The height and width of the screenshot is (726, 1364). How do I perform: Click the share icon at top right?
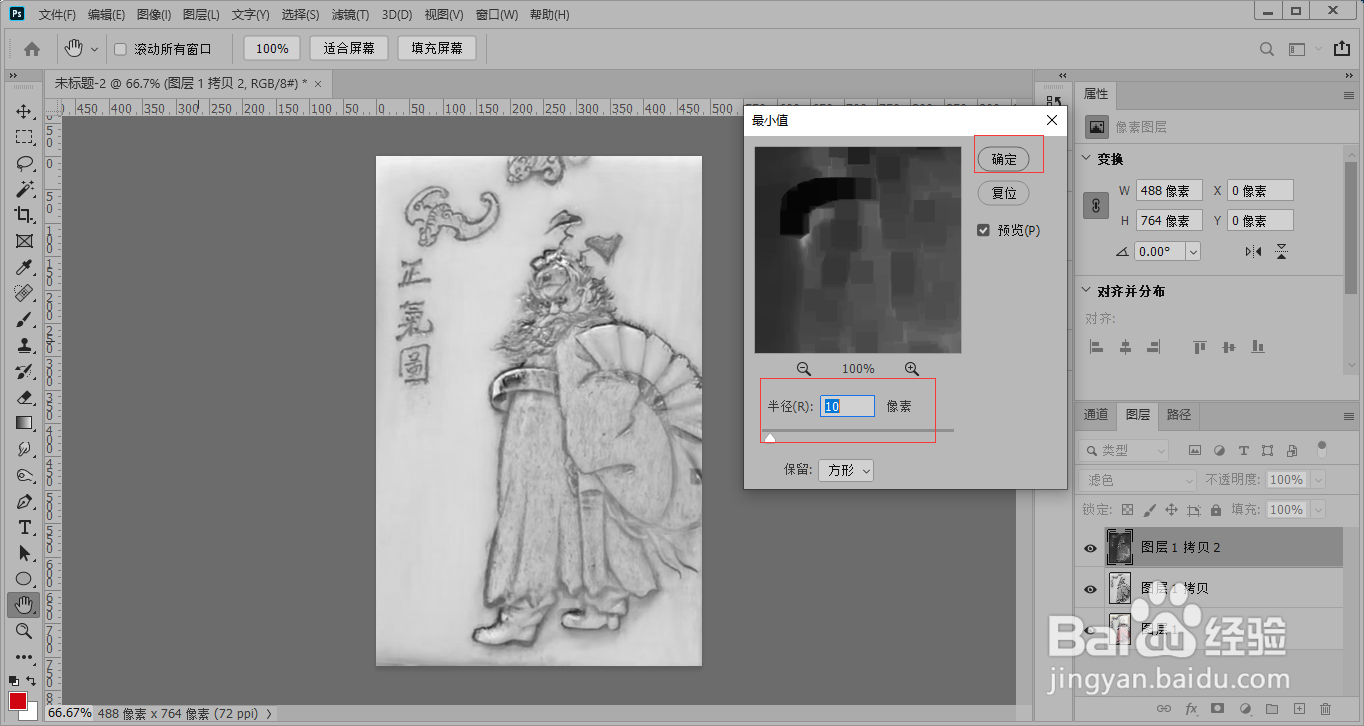(x=1342, y=49)
